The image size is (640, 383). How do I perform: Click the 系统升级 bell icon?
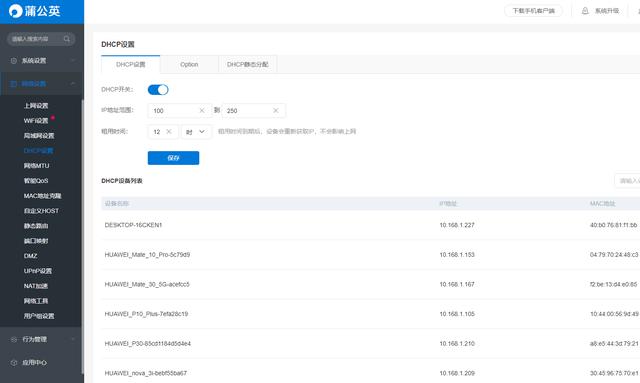coord(585,11)
